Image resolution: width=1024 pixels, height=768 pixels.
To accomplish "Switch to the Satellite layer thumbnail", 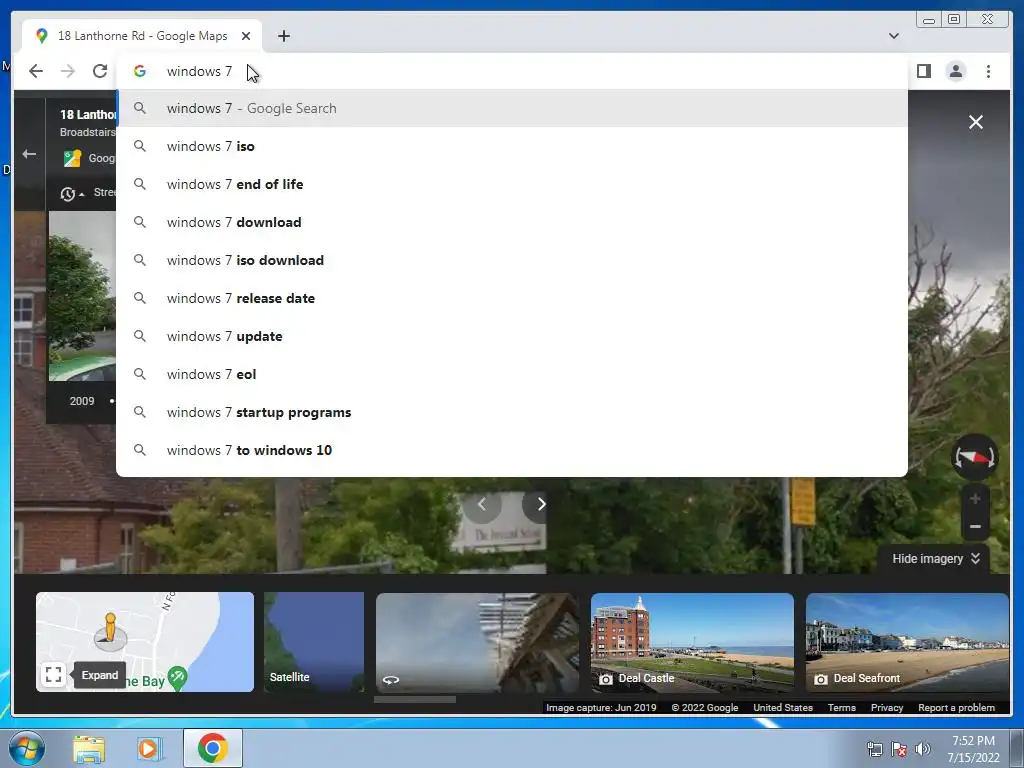I will pos(314,642).
